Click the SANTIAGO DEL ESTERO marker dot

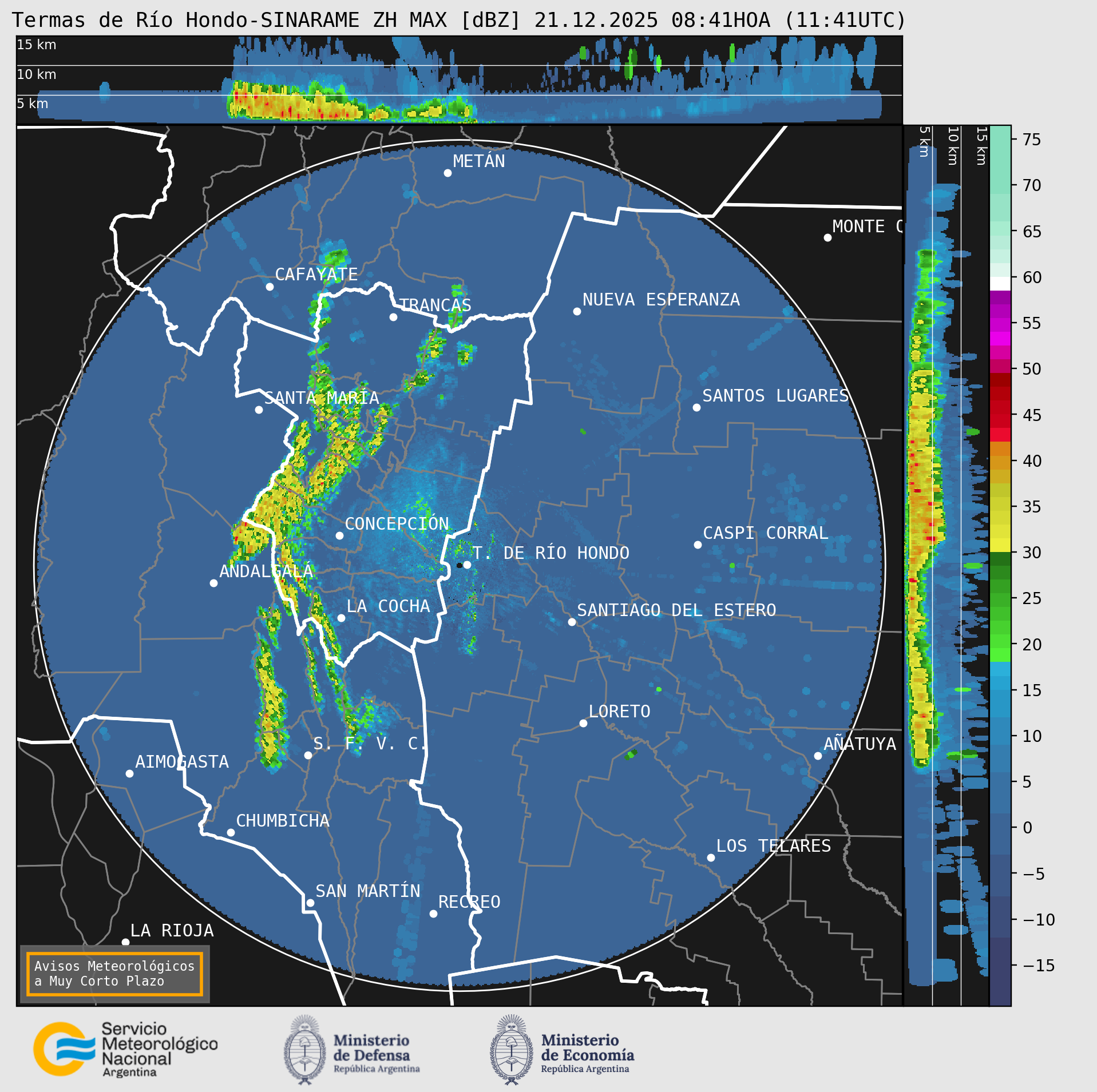pos(572,622)
